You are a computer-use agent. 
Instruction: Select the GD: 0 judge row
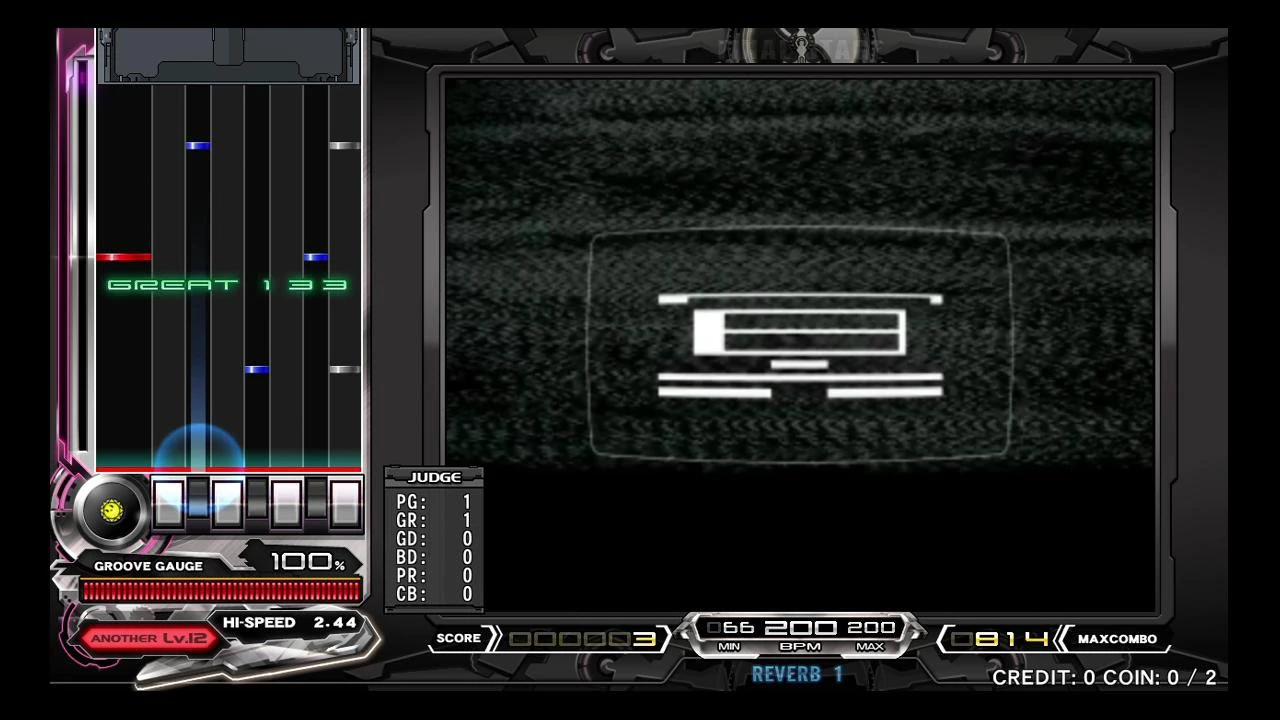(x=434, y=539)
